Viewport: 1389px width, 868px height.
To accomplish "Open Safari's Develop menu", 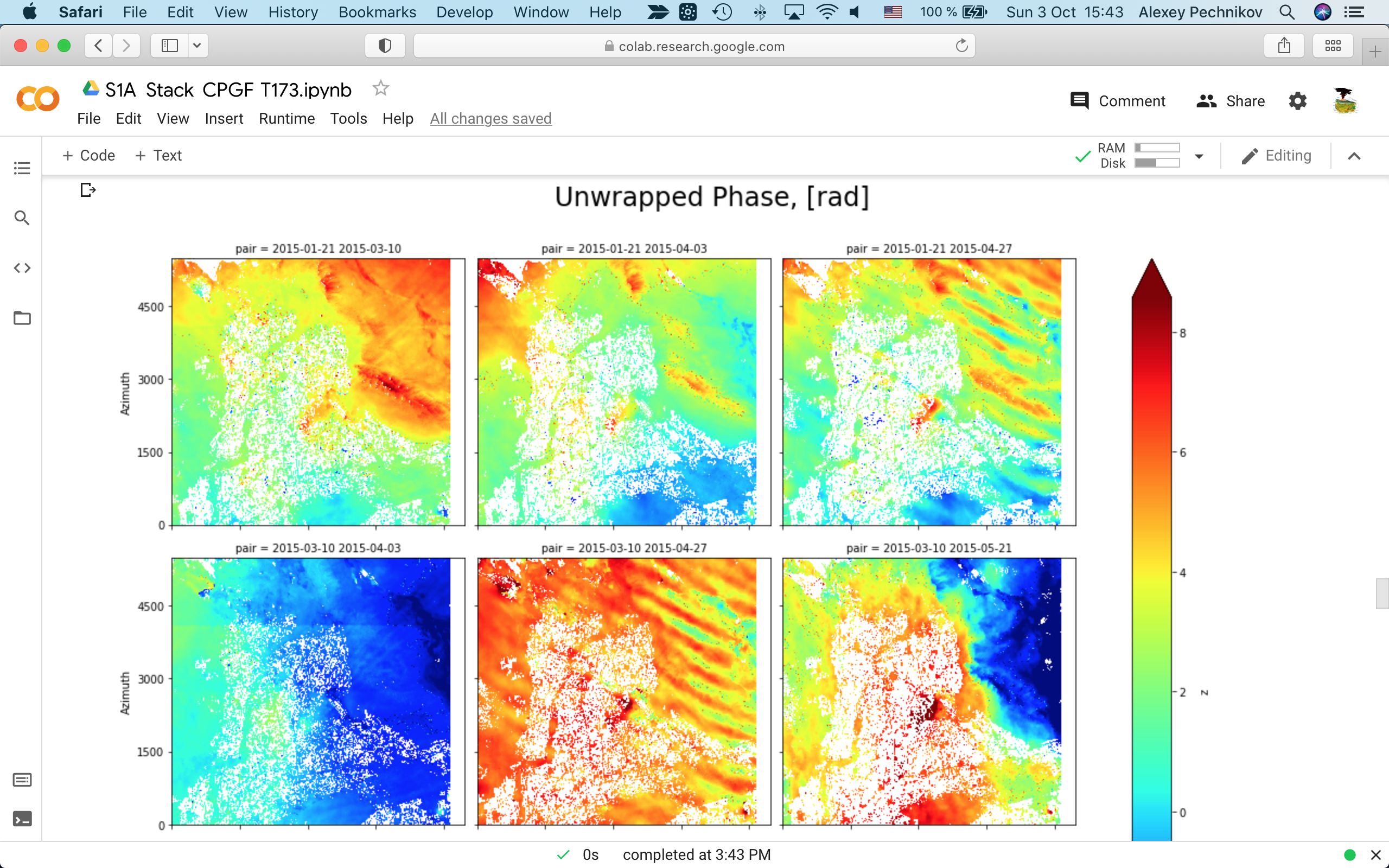I will (x=464, y=12).
